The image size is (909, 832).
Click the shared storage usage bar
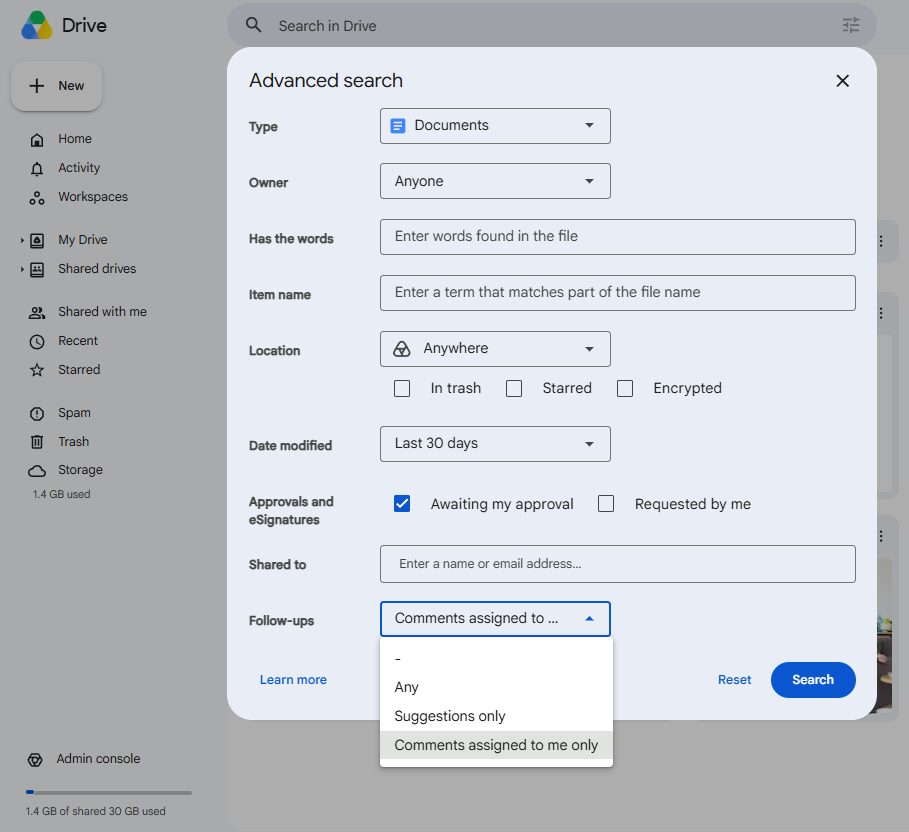point(109,792)
